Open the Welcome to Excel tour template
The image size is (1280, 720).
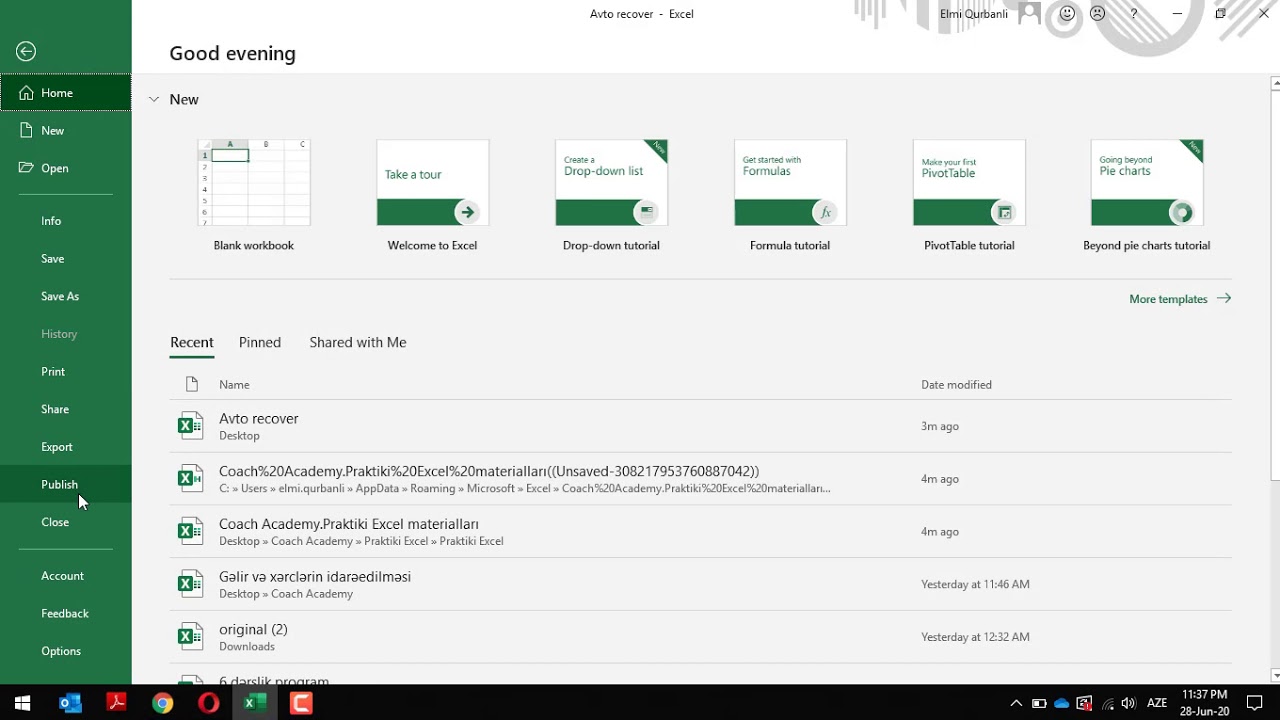pos(432,196)
